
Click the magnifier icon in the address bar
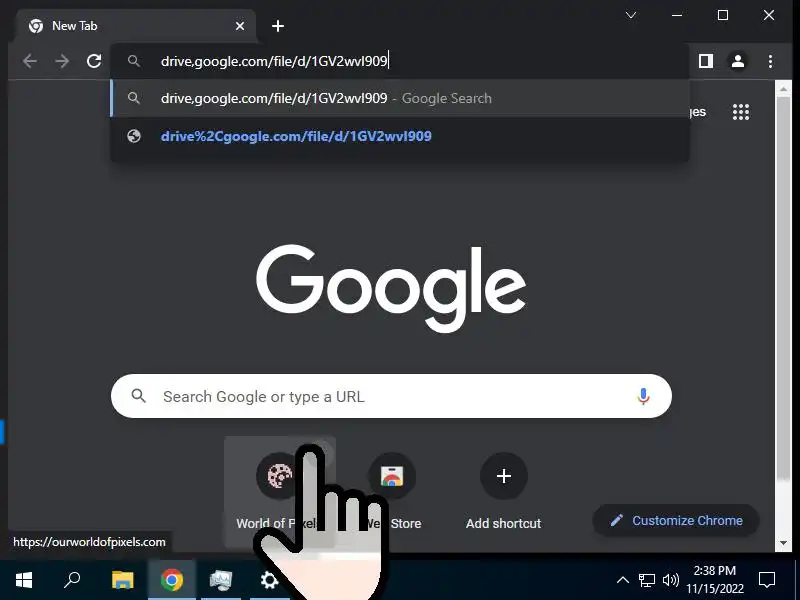[134, 61]
